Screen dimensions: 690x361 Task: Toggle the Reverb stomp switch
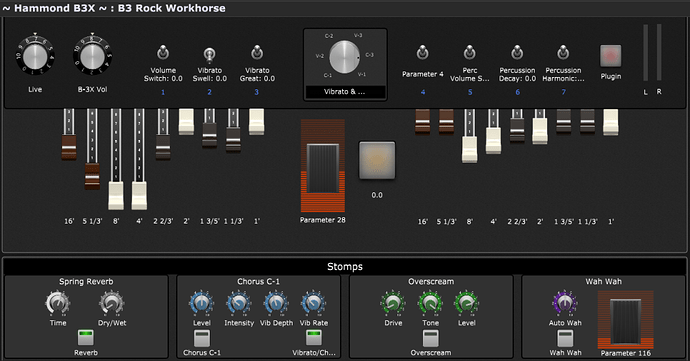(86, 338)
